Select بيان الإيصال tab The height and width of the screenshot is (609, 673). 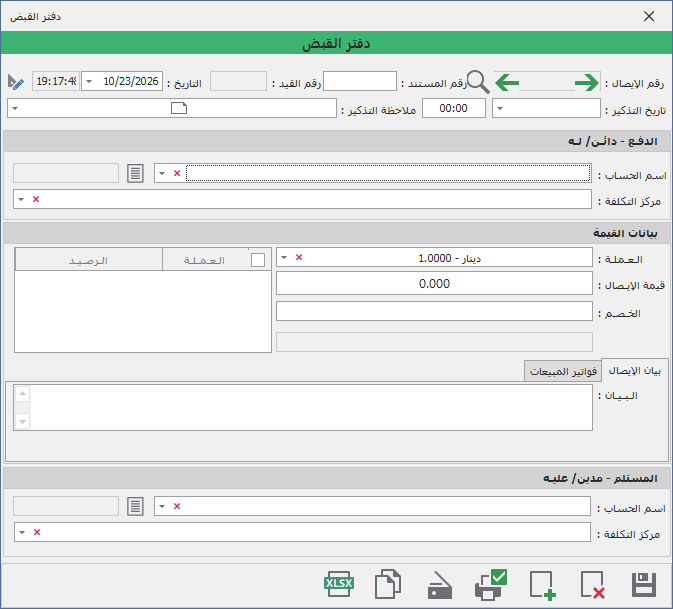click(x=635, y=370)
